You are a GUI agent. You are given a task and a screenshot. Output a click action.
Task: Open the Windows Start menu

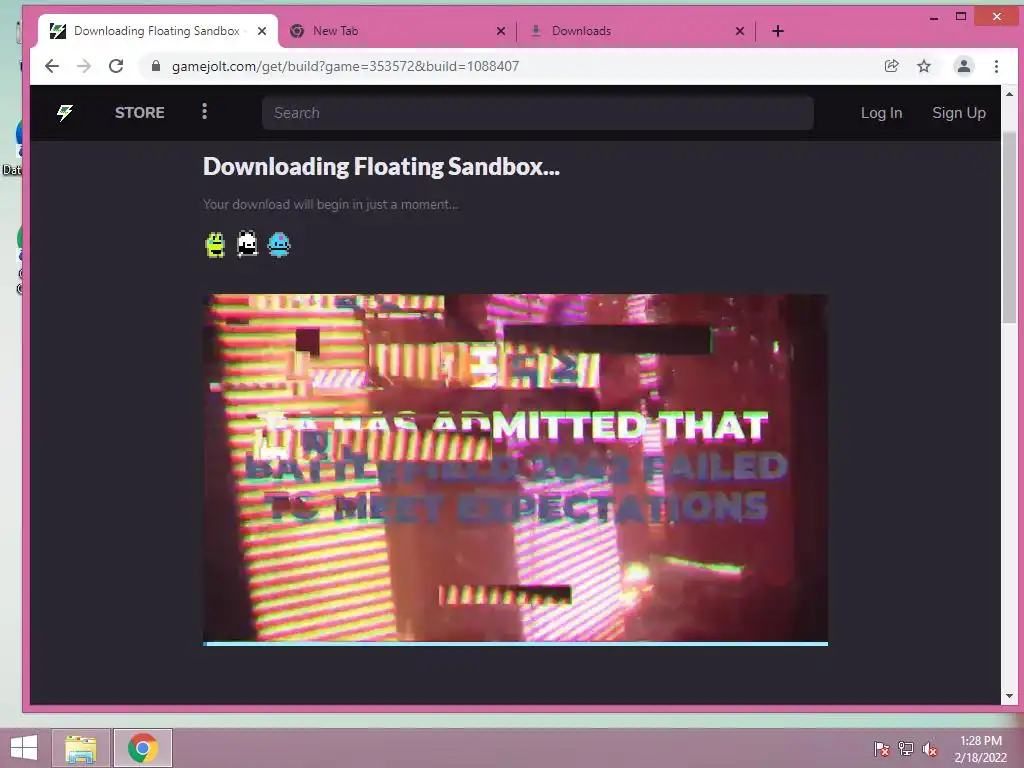(x=24, y=748)
